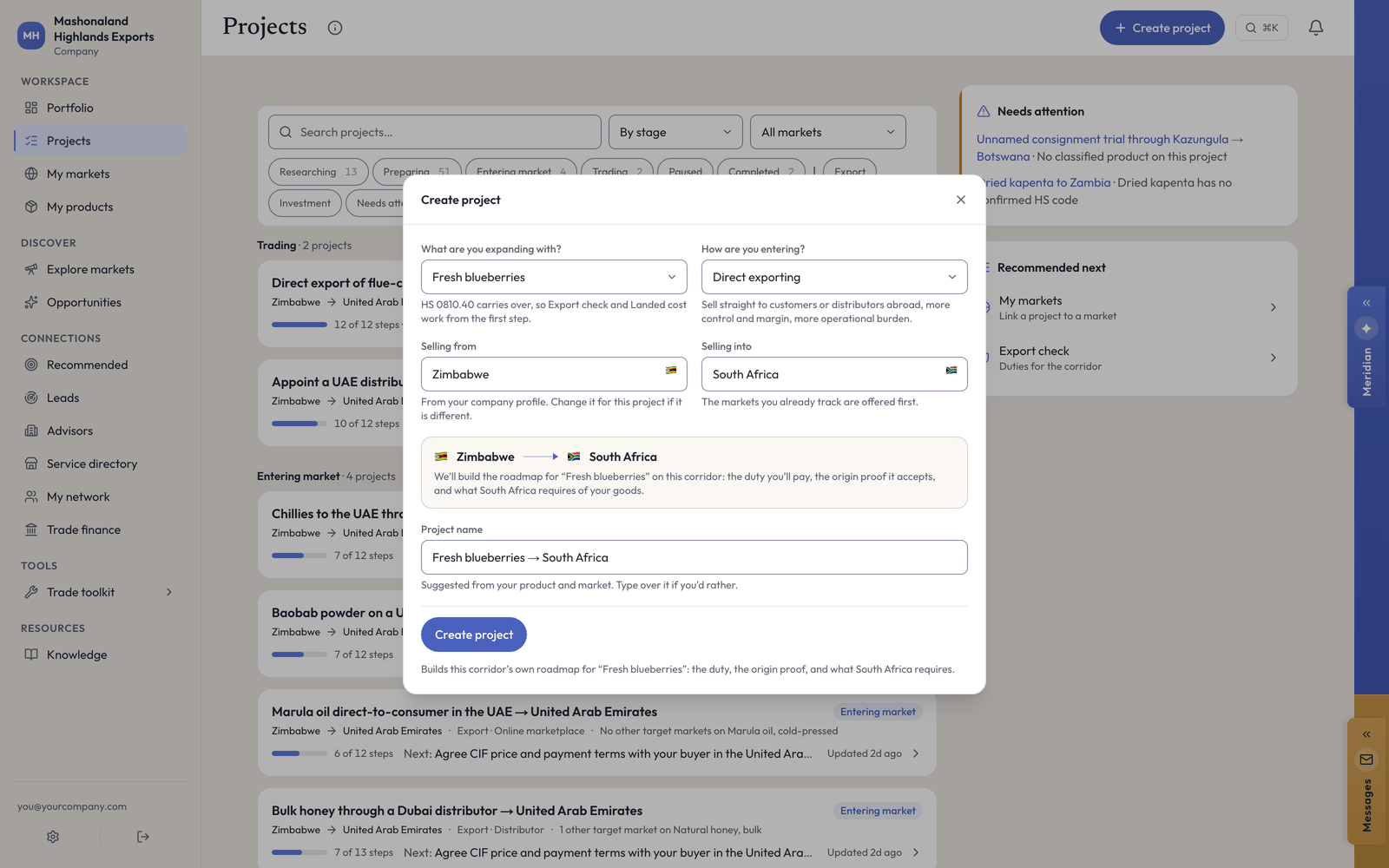
Task: Open the product dropdown showing Fresh blueberries
Action: (554, 277)
